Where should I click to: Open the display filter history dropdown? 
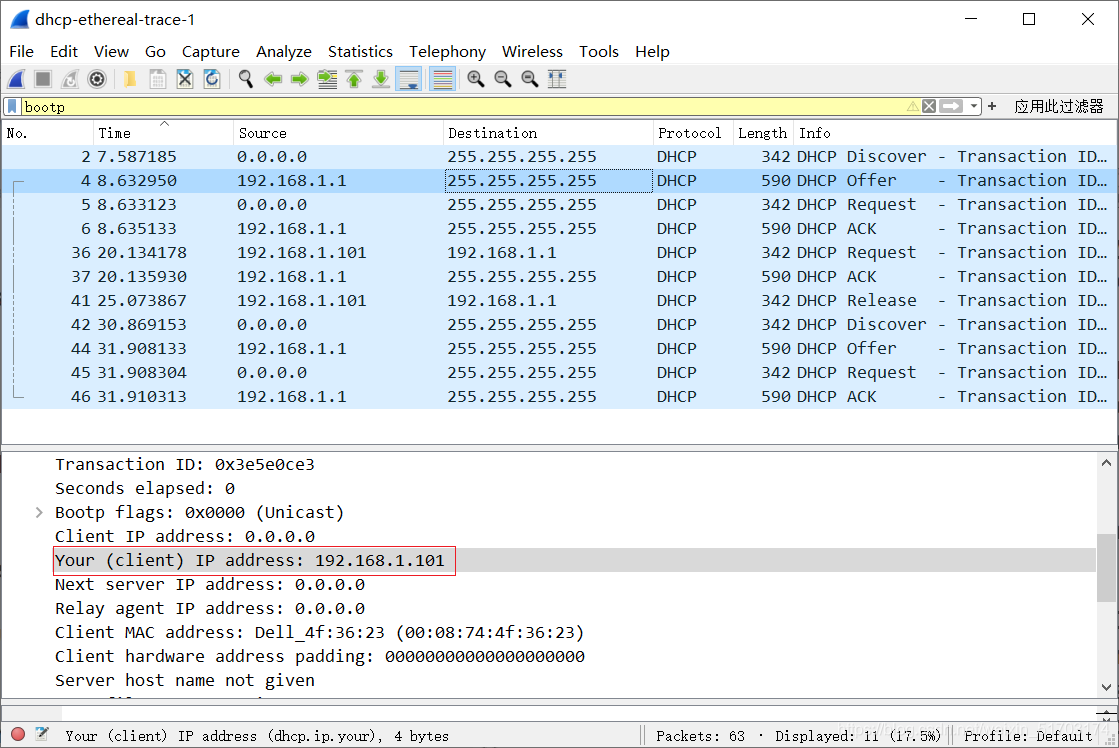[974, 106]
